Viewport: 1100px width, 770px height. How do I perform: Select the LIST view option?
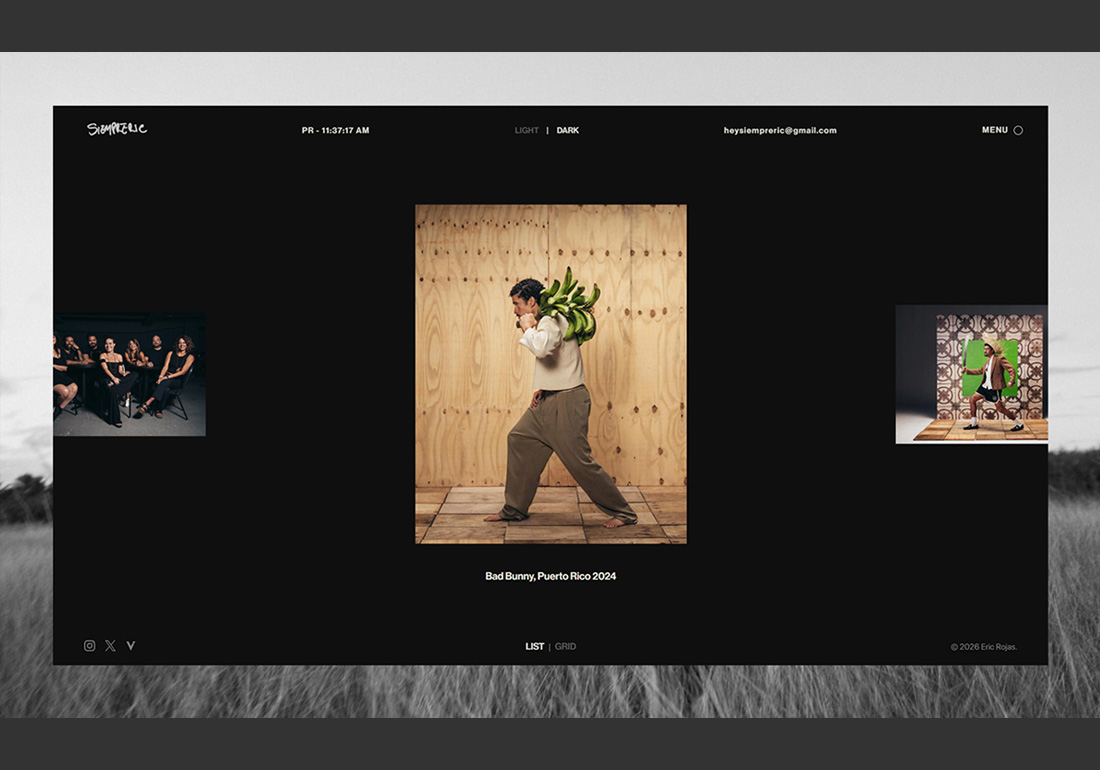(x=535, y=646)
